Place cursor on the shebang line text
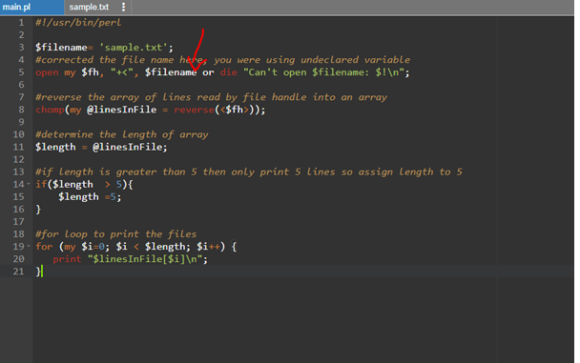 tap(78, 23)
